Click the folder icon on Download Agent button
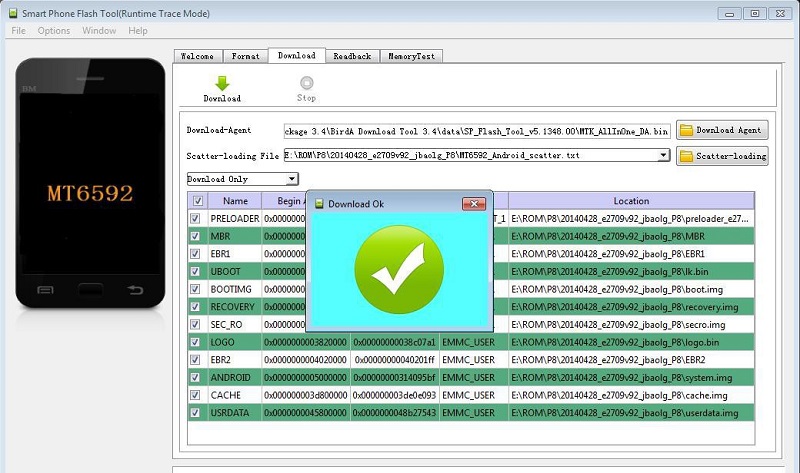Viewport: 800px width, 473px height. (687, 130)
